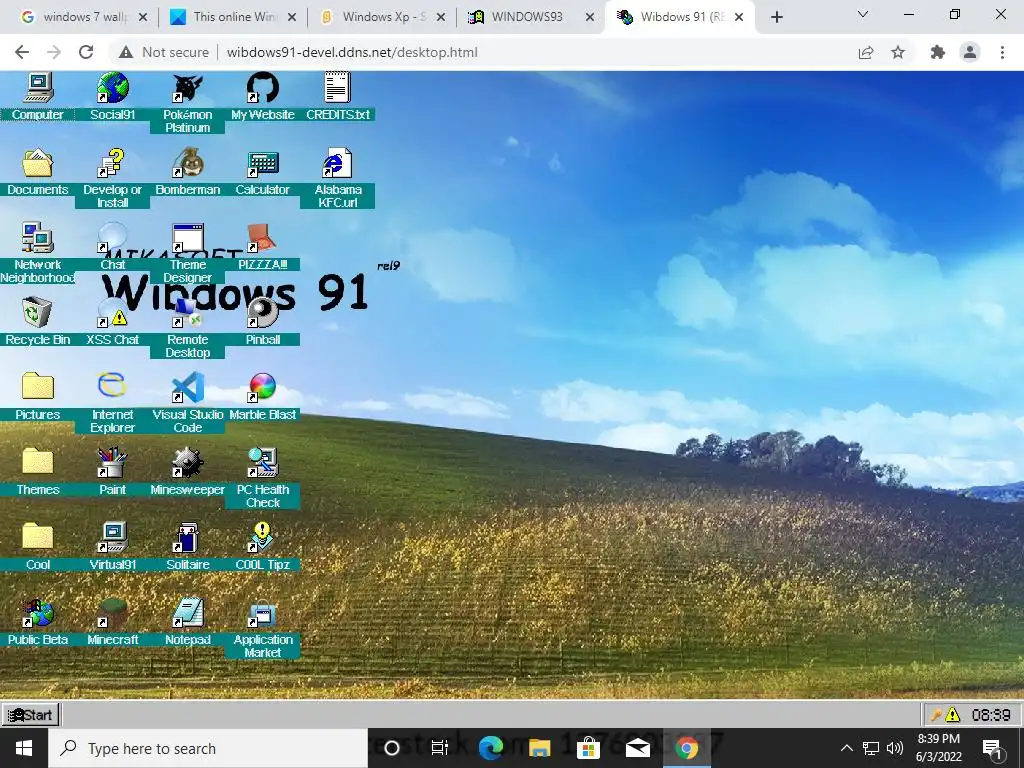The image size is (1024, 768).
Task: Focus the browser address bar URL
Action: (352, 52)
